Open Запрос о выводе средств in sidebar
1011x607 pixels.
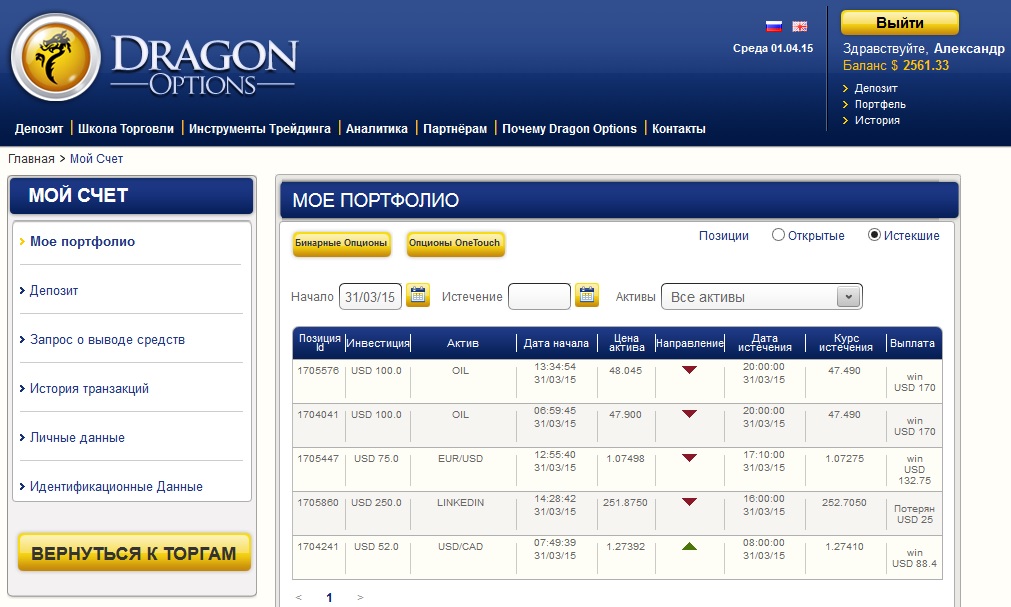107,340
